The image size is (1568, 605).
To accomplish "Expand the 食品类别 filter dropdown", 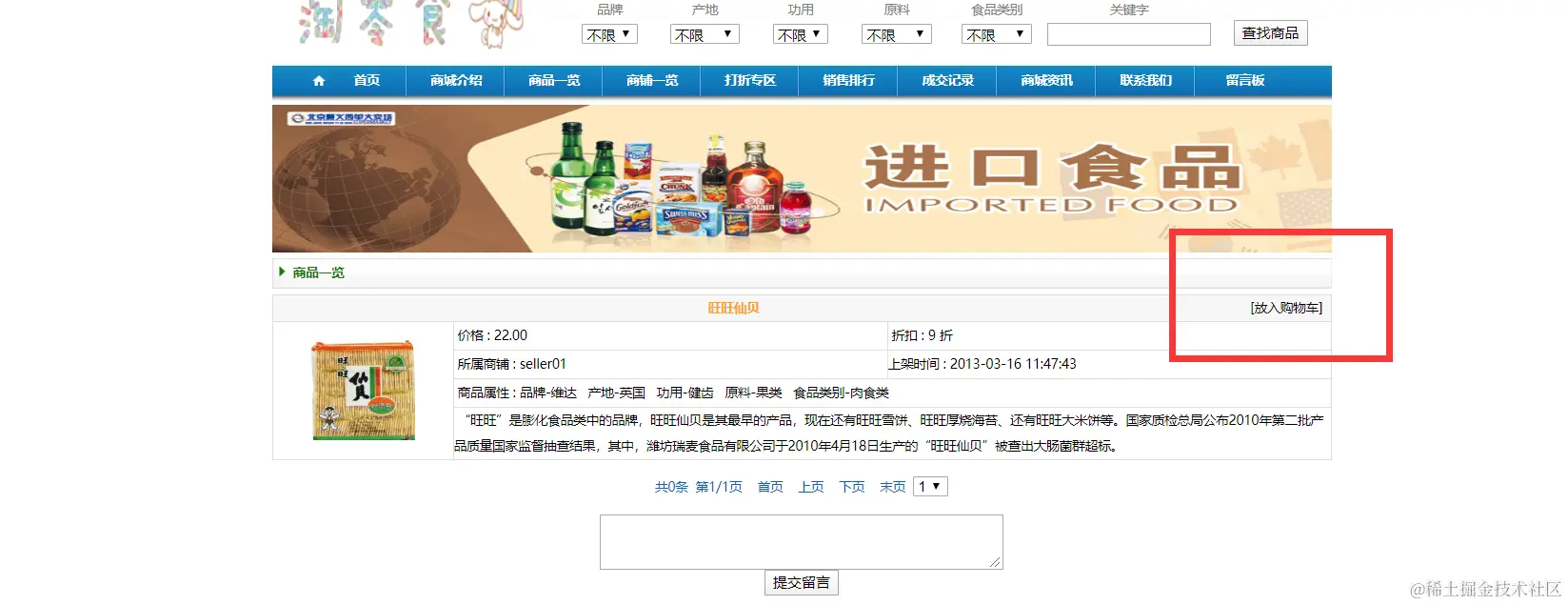I will click(997, 34).
